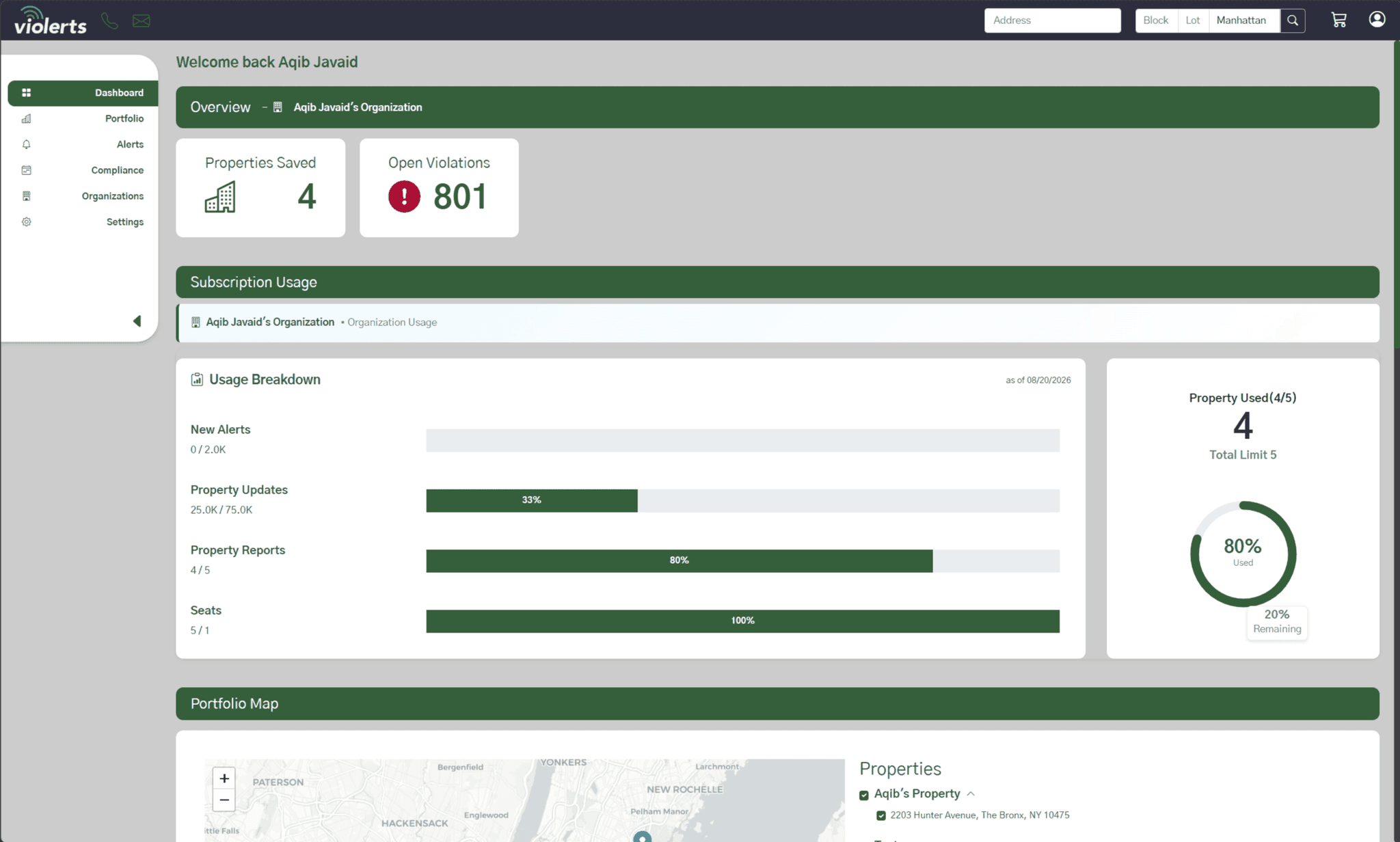Click the Organizations building icon
This screenshot has height=842, width=1400.
(26, 196)
